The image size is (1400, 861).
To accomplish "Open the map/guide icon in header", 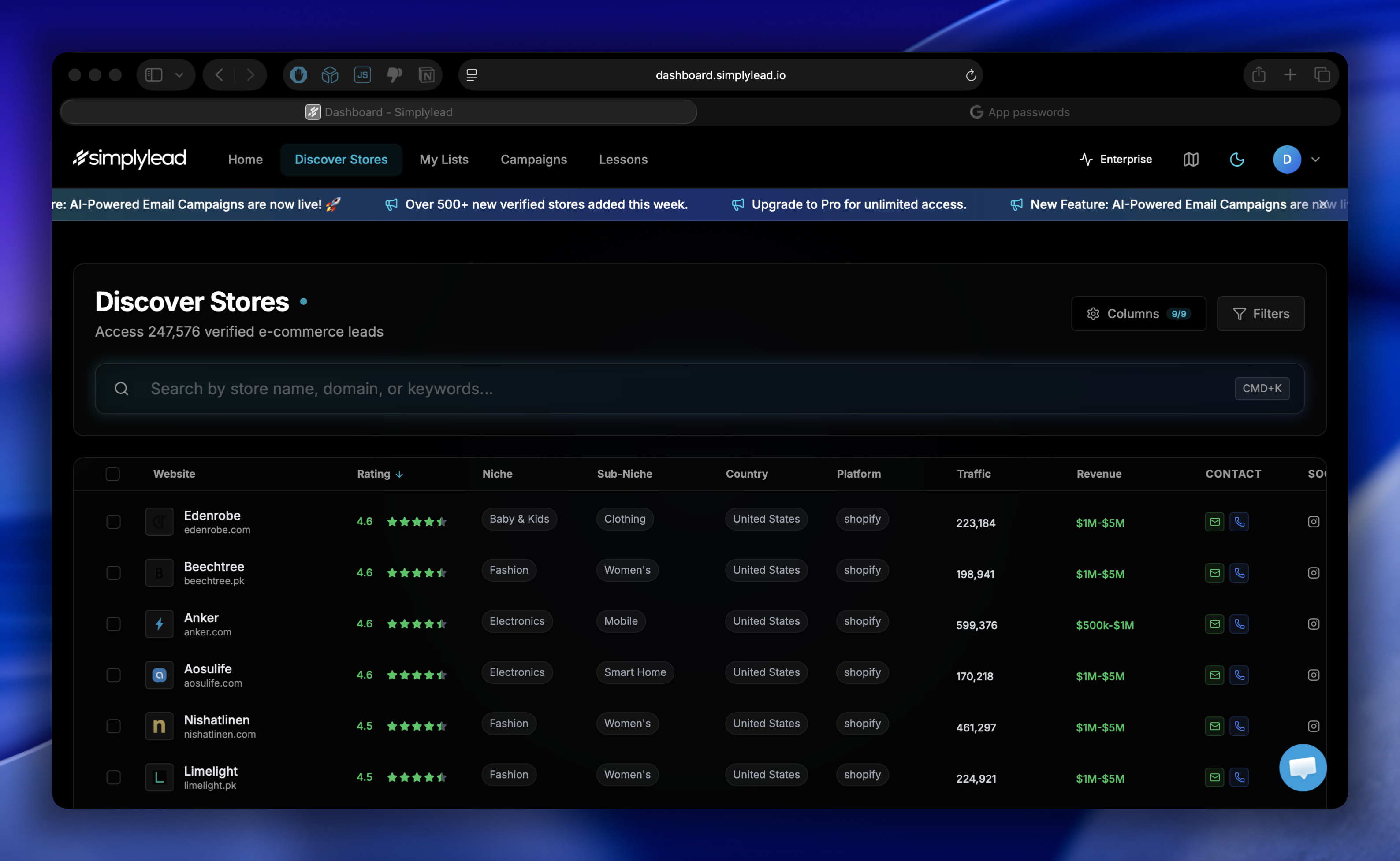I will tap(1191, 160).
